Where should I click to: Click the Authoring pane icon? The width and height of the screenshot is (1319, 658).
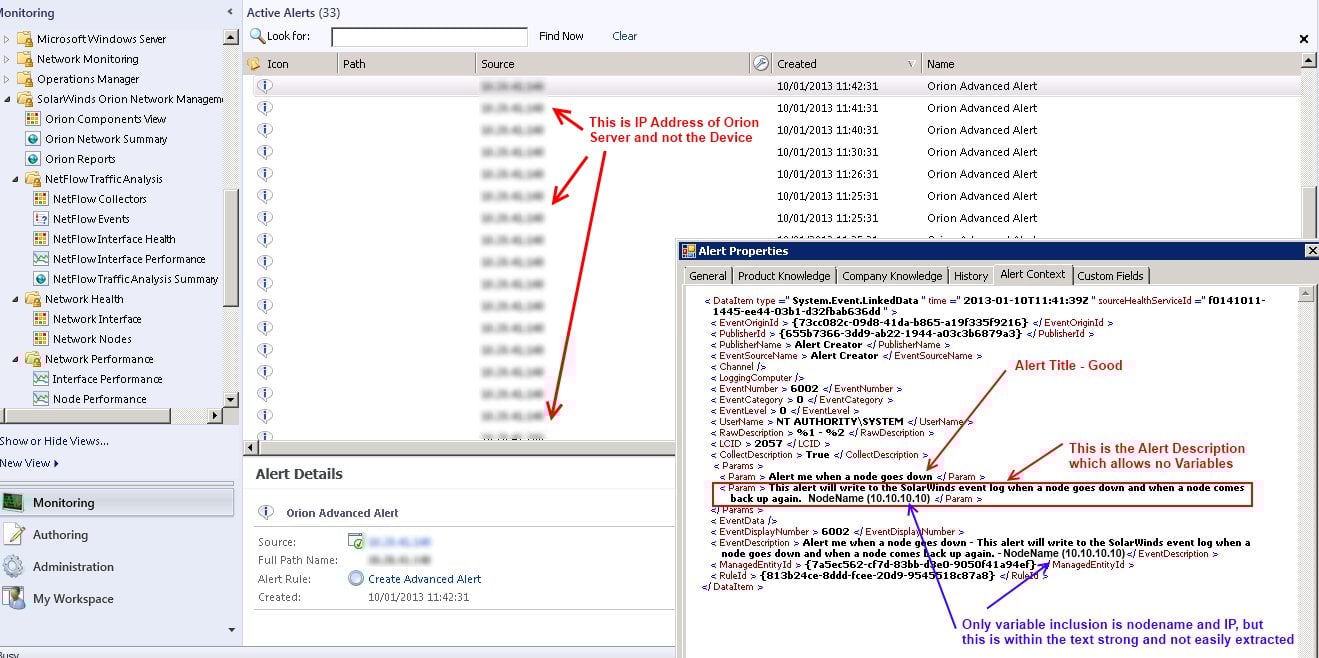(13, 535)
